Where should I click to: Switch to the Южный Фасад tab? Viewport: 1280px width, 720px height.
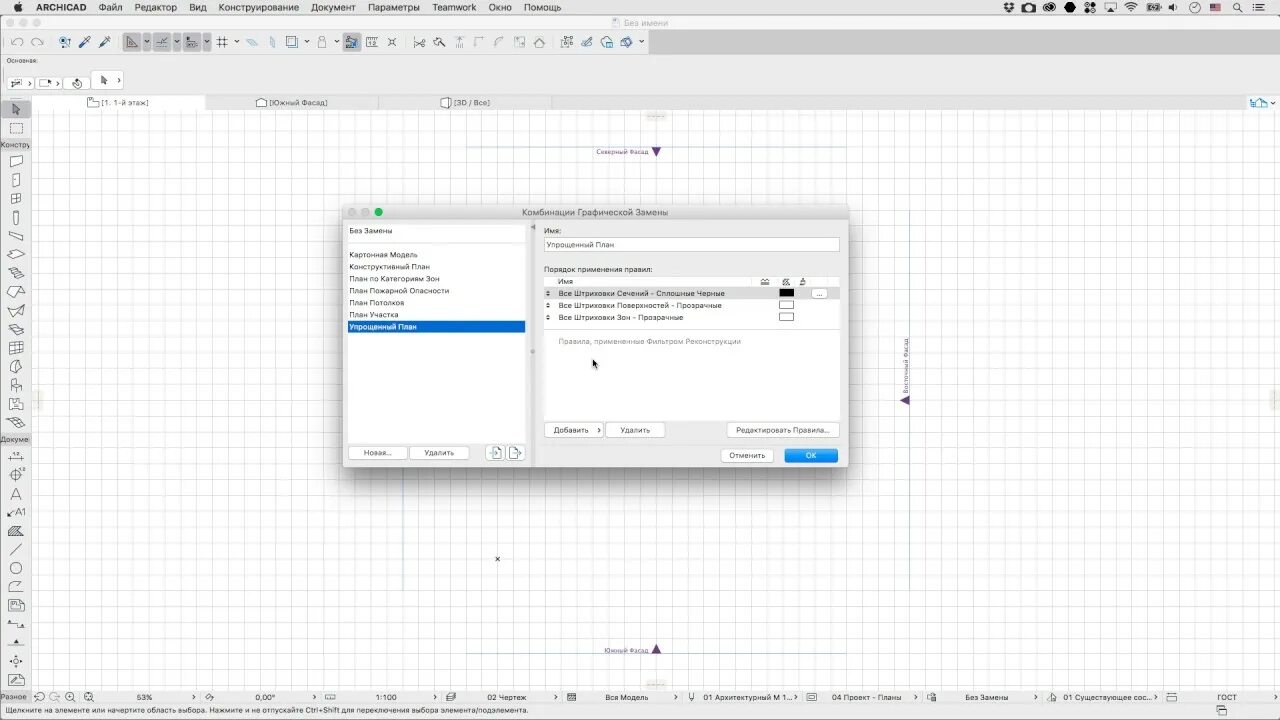pos(292,102)
